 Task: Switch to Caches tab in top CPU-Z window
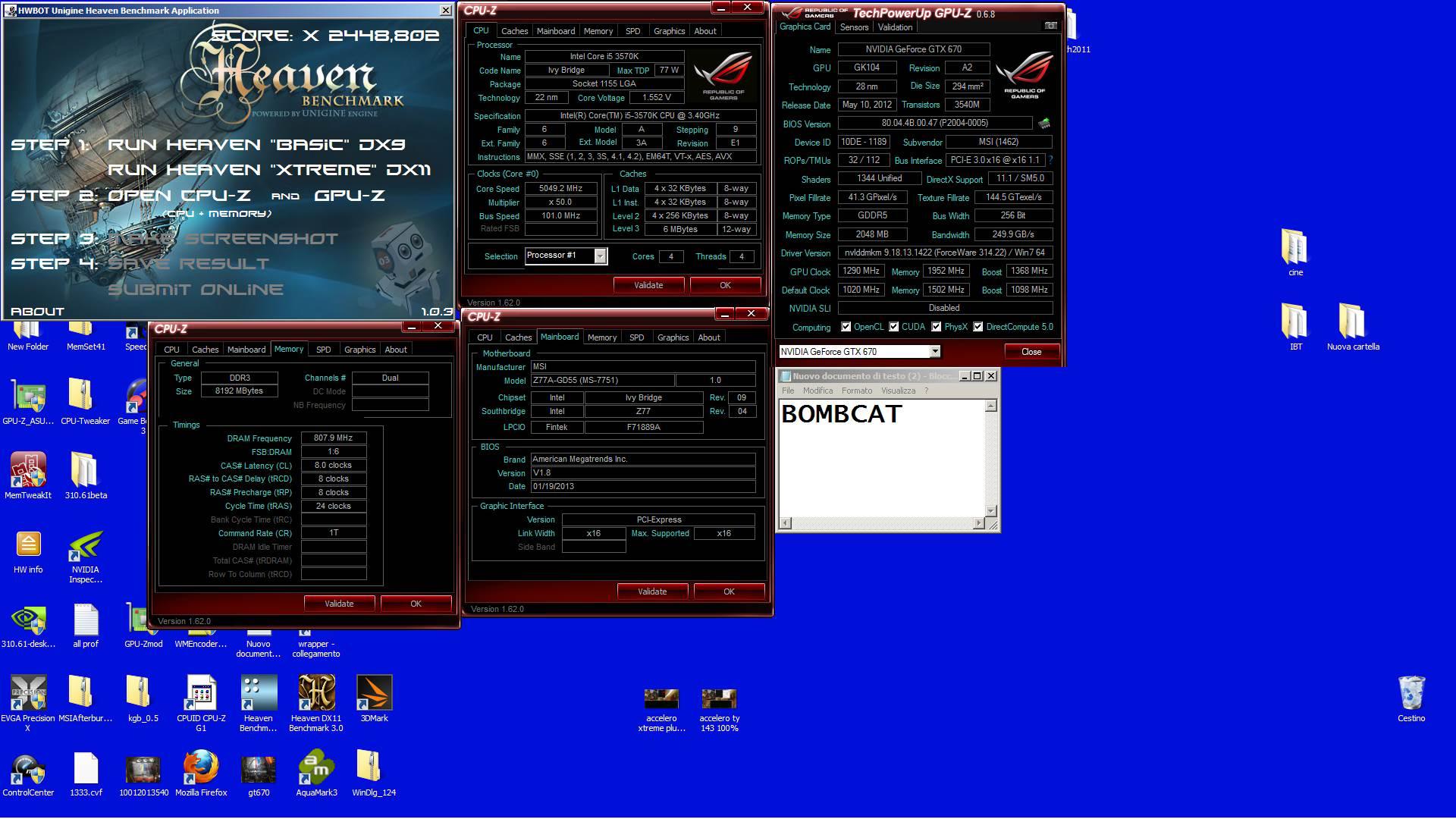514,31
